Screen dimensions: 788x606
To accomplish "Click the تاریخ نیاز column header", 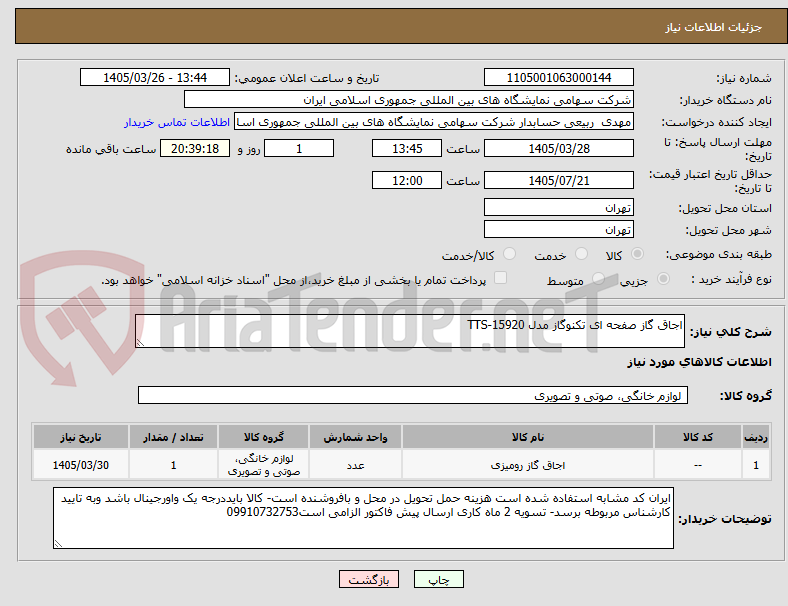I will 81,437.
